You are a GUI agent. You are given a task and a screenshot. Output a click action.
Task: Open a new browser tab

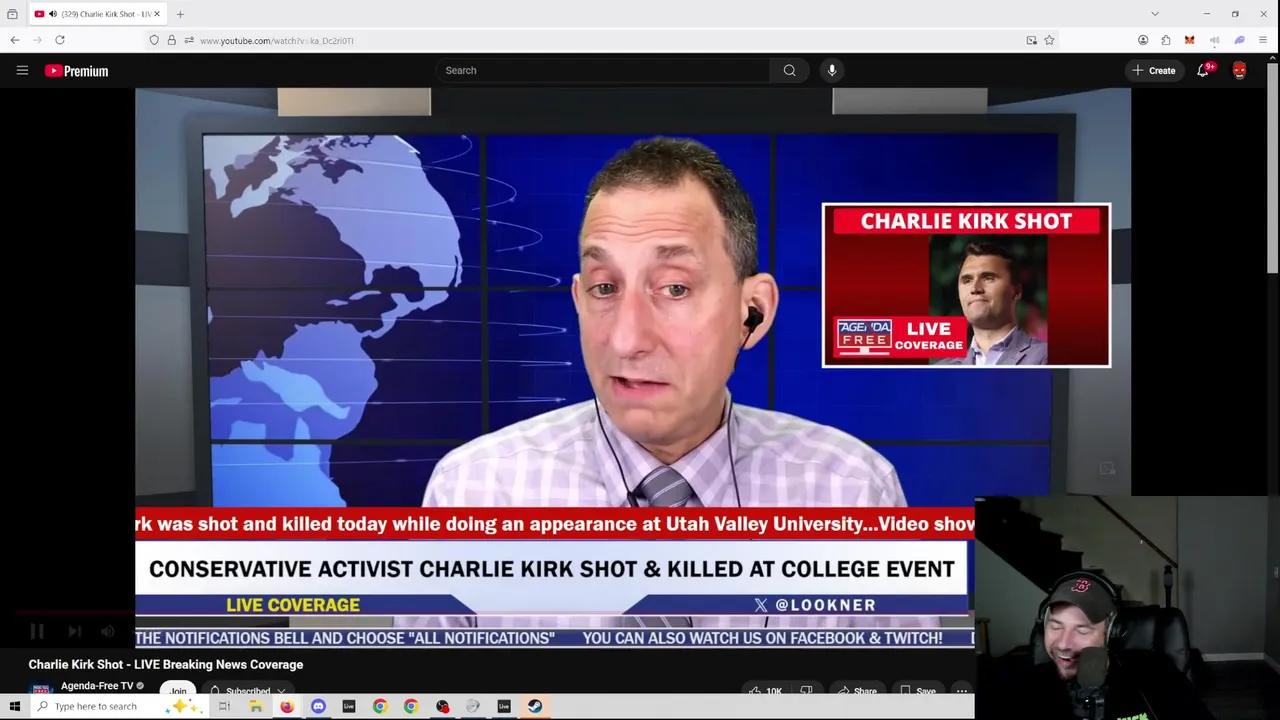point(180,14)
